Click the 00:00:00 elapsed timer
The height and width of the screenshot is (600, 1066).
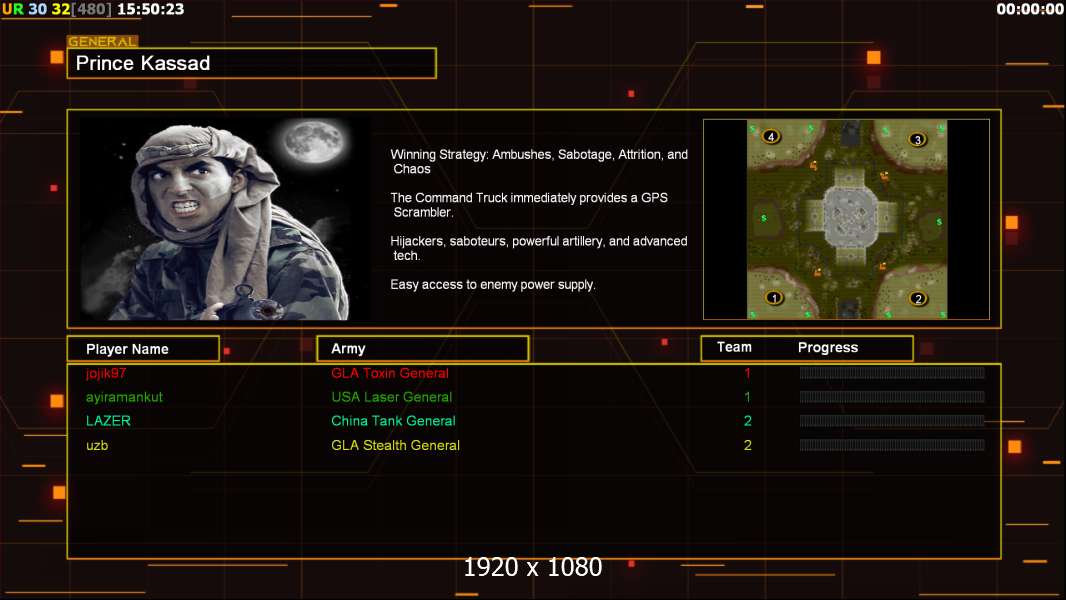(1029, 9)
